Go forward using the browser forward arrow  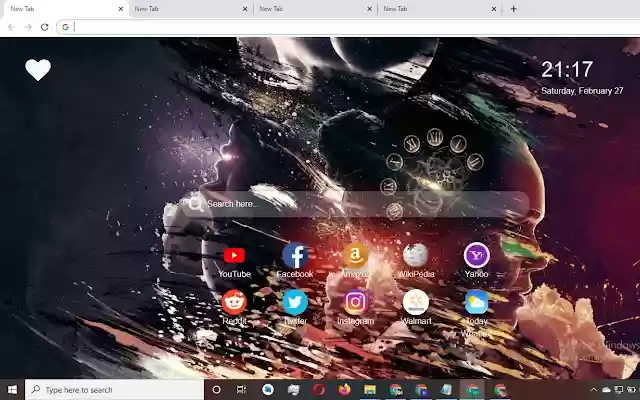28,27
